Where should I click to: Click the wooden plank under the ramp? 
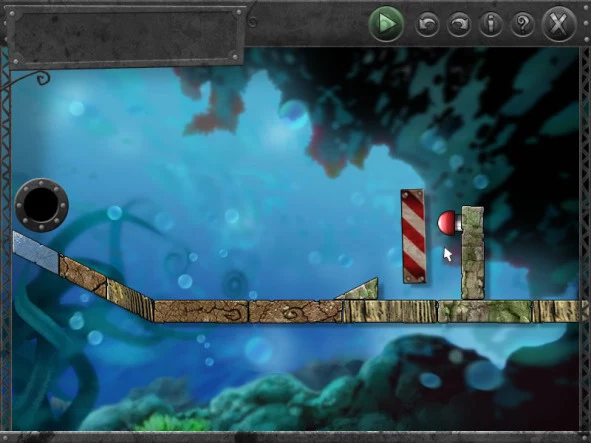pos(390,311)
